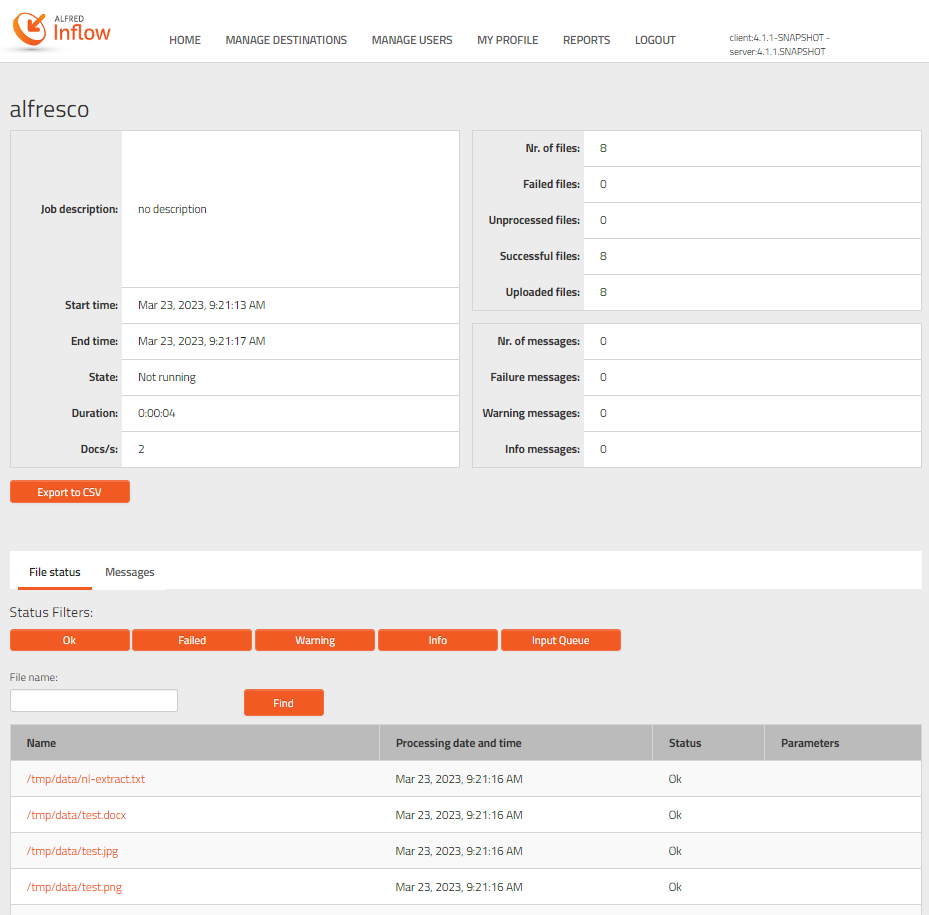This screenshot has height=915, width=929.
Task: Click the Alfred Inflow logo
Action: tap(62, 30)
